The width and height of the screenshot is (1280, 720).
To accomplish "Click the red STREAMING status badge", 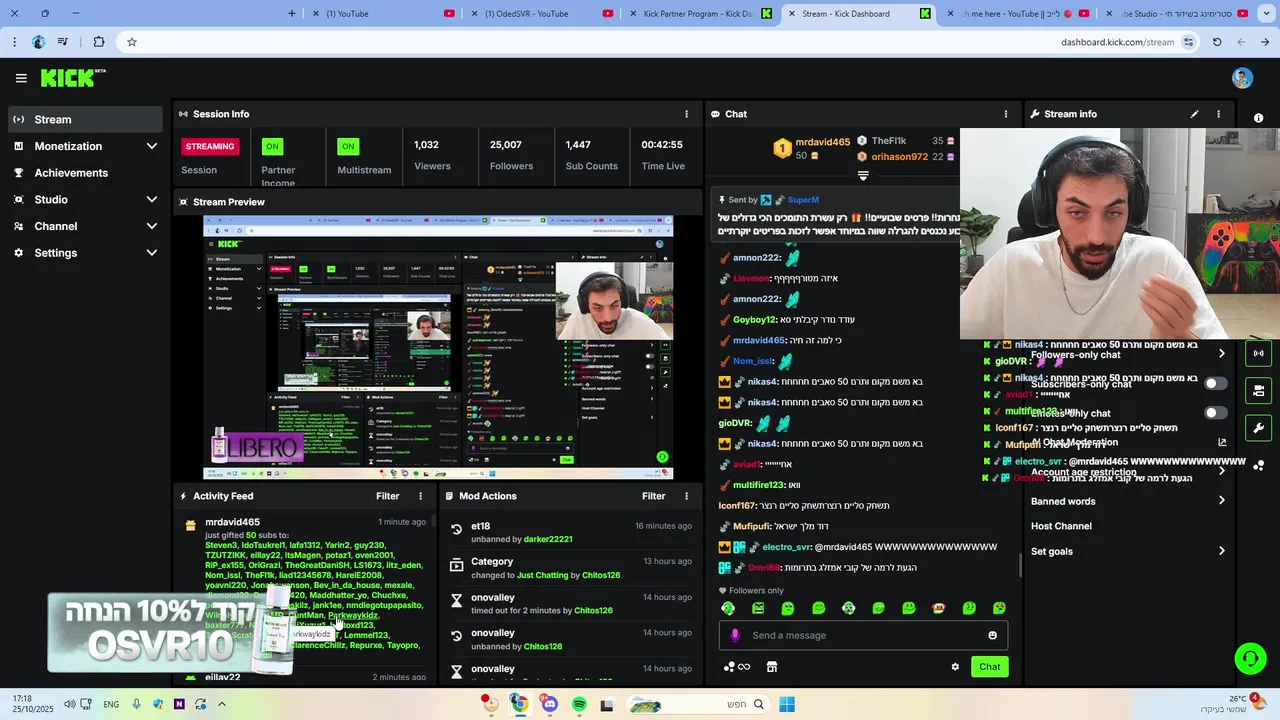I will point(210,146).
